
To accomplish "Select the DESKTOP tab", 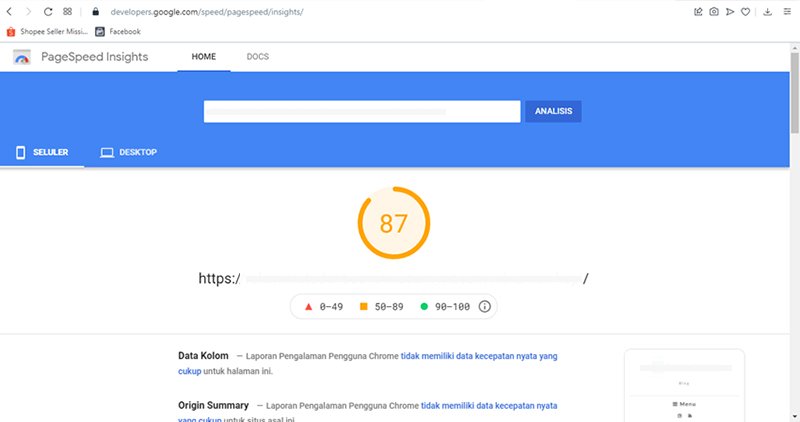I will click(x=128, y=152).
